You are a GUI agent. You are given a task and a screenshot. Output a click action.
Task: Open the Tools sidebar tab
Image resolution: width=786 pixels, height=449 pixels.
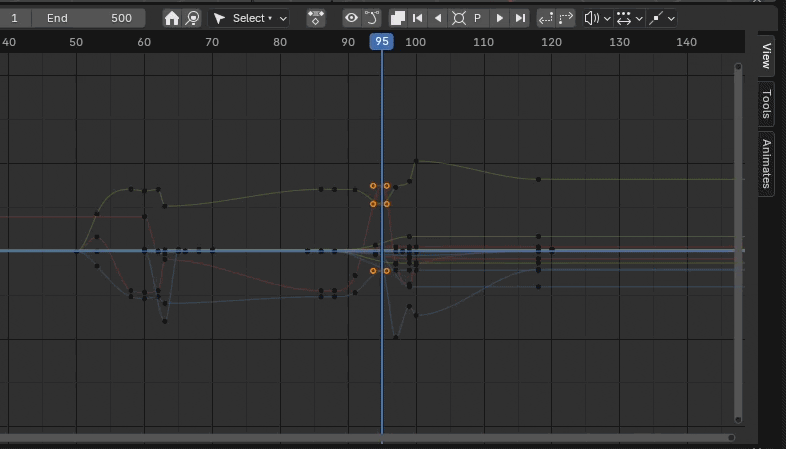click(766, 103)
